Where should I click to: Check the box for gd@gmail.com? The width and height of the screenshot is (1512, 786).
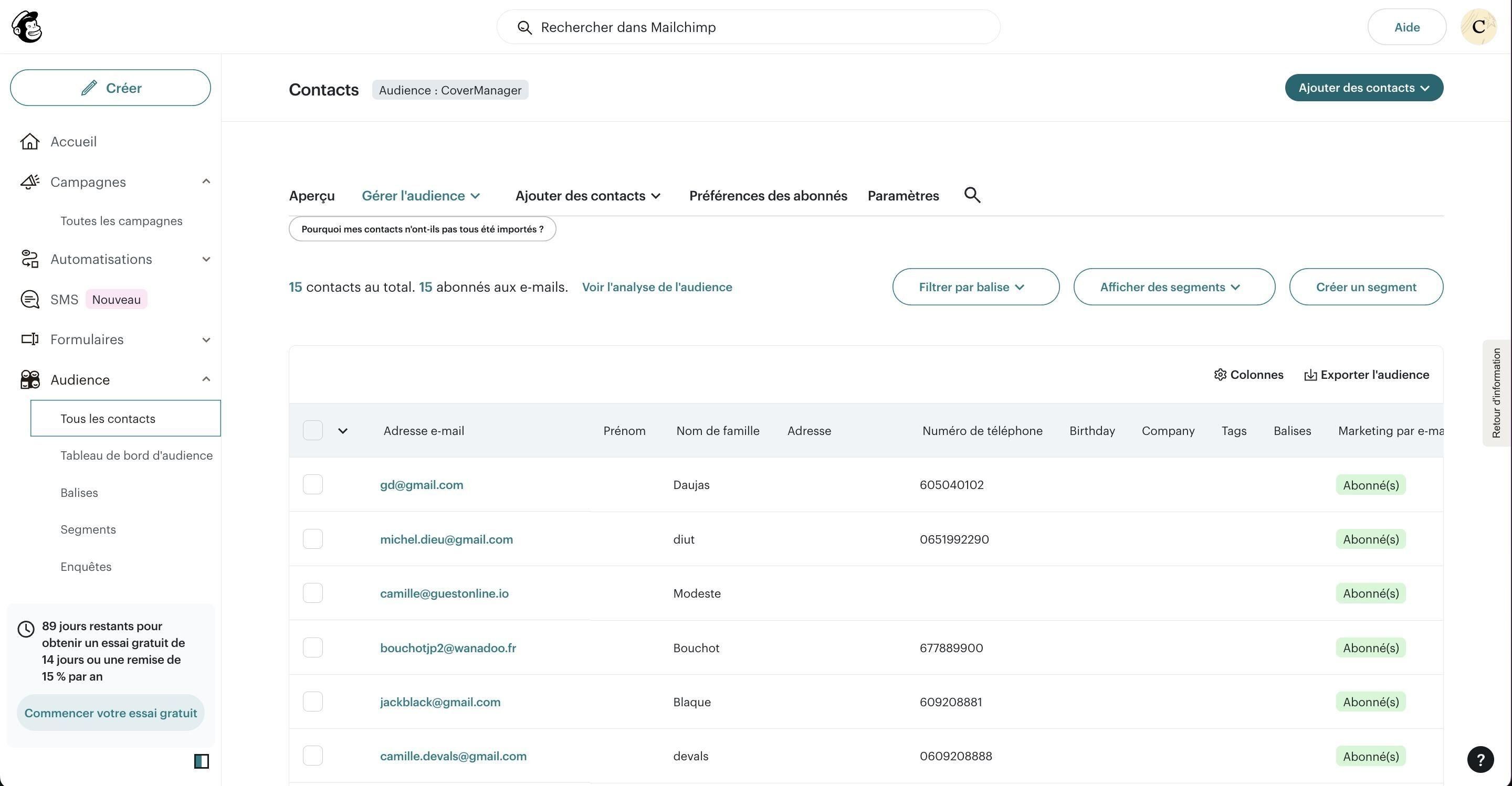click(x=313, y=484)
